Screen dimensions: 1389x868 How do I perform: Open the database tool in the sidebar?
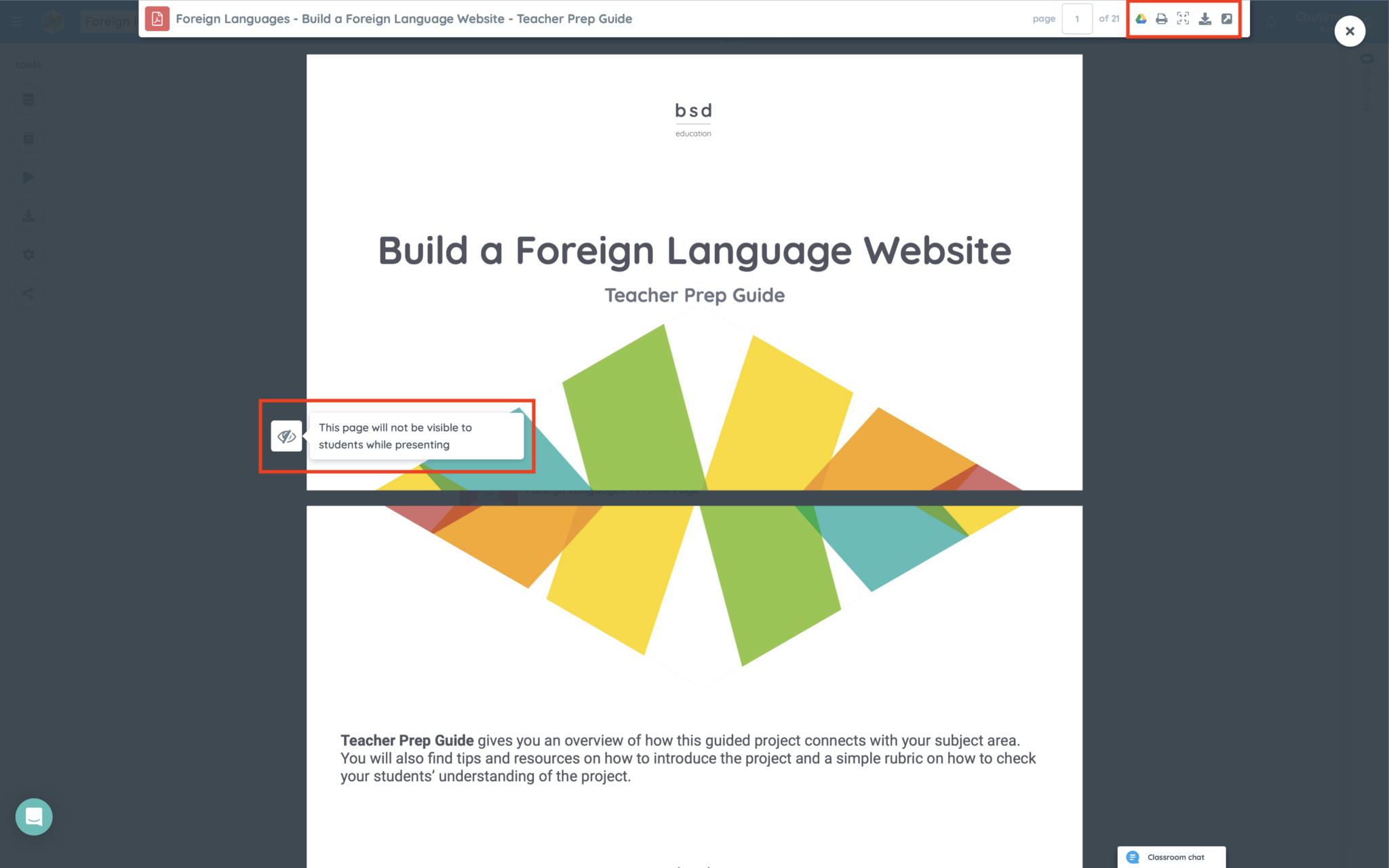(x=28, y=99)
